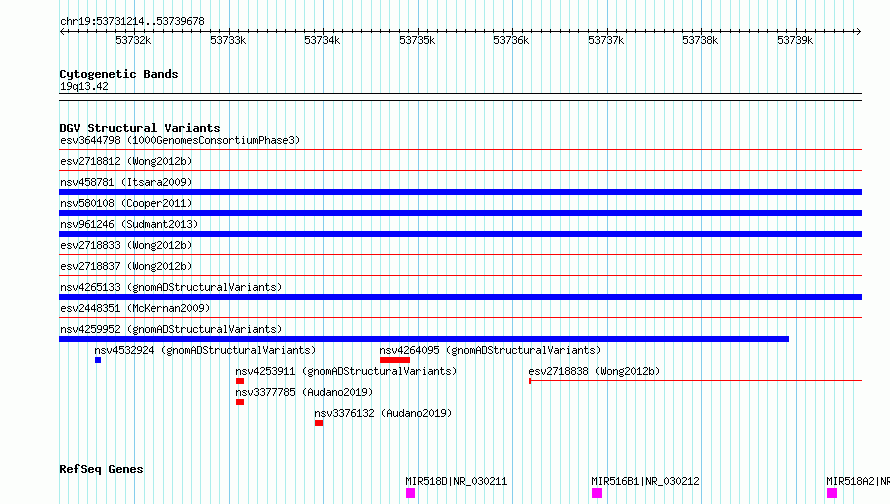890x504 pixels.
Task: Click the red nsv4253911 feature glyph
Action: pyautogui.click(x=240, y=381)
